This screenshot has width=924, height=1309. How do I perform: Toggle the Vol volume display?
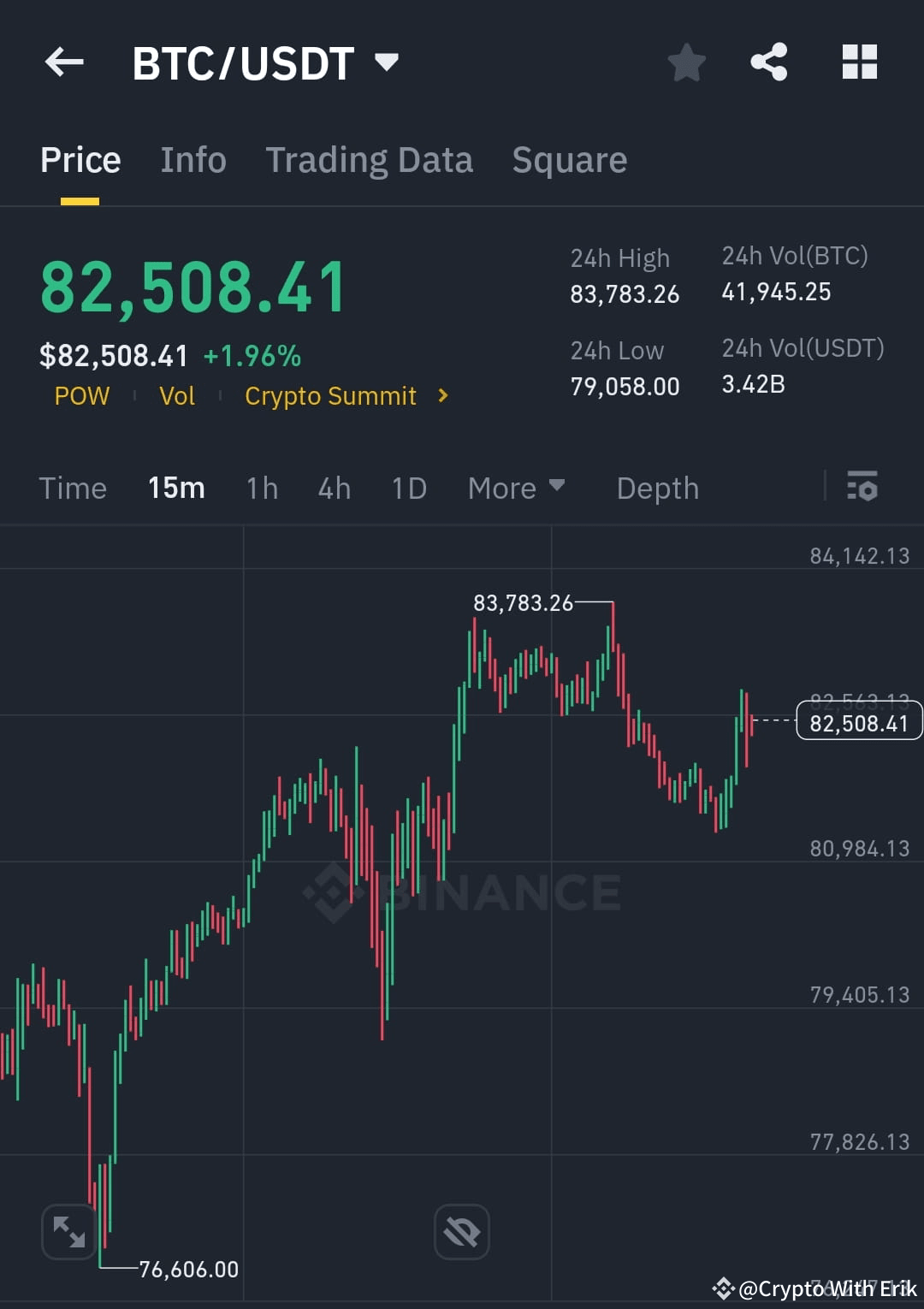pos(176,395)
